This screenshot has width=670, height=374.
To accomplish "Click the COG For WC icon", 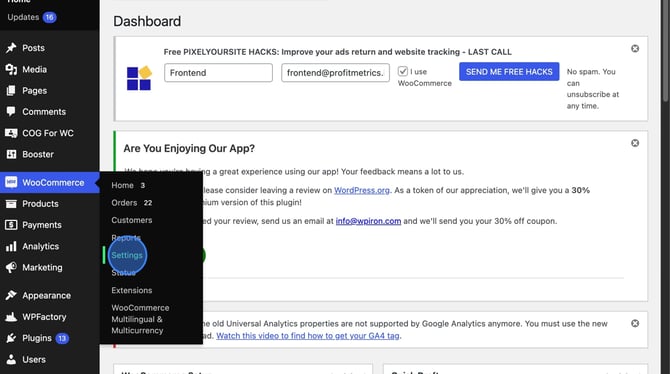I will click(11, 133).
